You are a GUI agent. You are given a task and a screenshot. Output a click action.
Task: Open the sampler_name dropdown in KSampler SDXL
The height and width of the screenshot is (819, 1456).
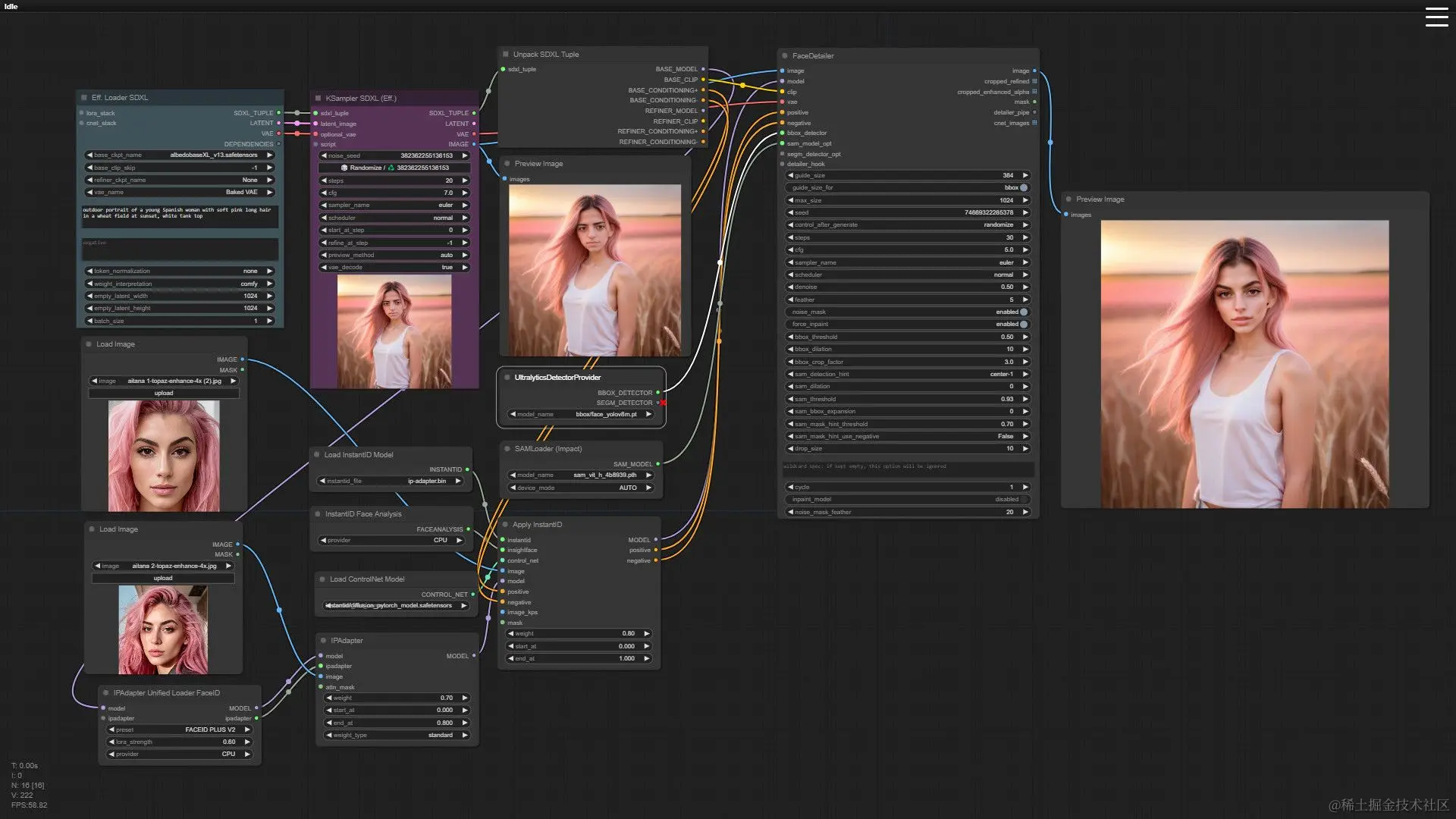tap(394, 205)
